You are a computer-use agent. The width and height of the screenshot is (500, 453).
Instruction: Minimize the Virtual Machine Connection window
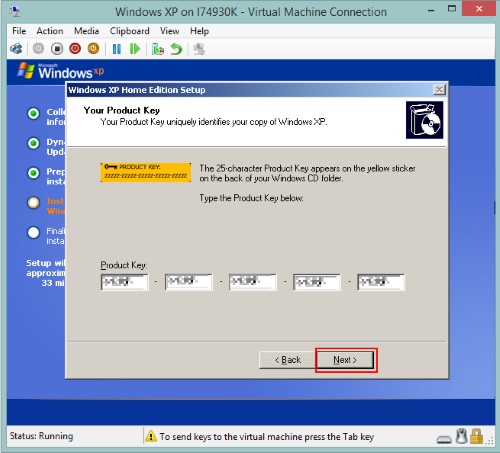pos(431,9)
